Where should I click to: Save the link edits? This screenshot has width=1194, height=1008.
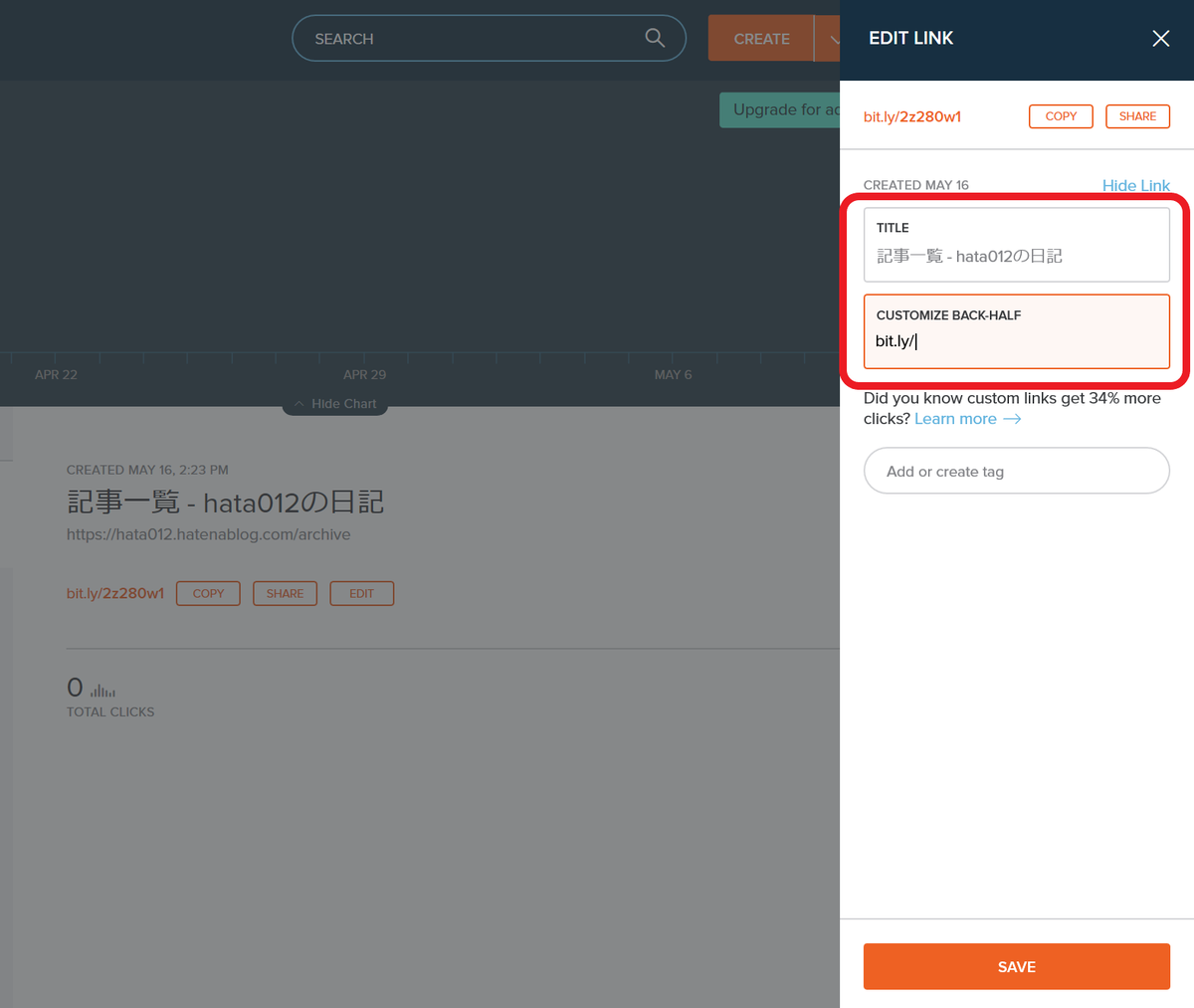[x=1017, y=966]
